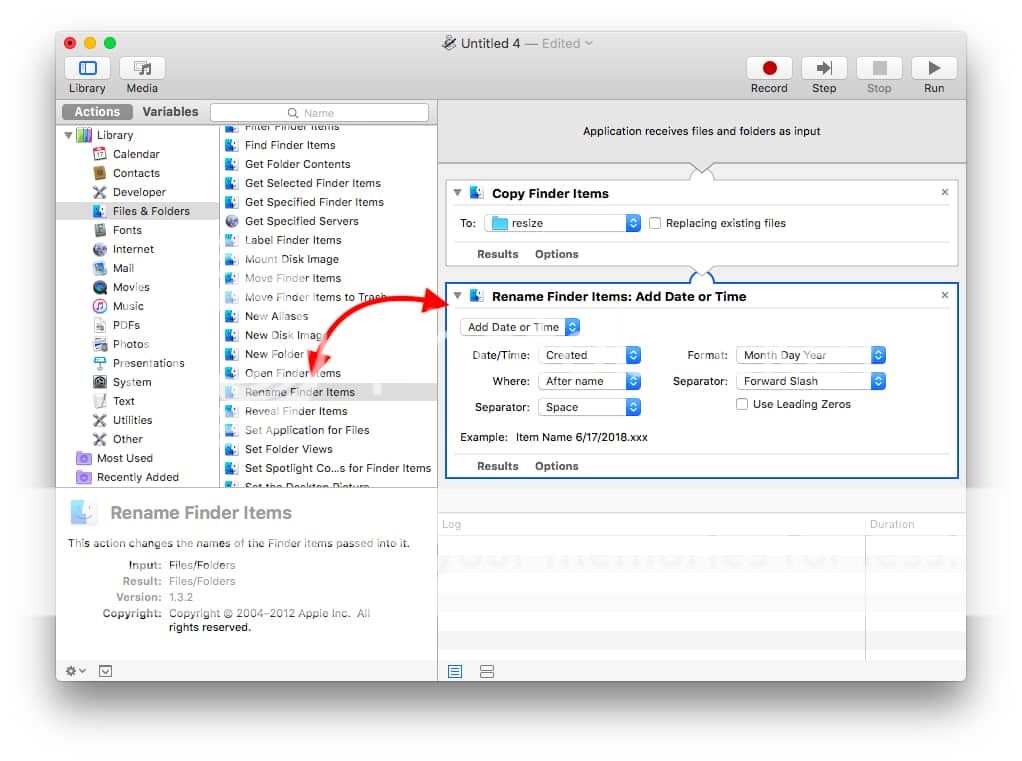Collapse the Rename Finder Items action
Image resolution: width=1022 pixels, height=761 pixels.
click(458, 296)
